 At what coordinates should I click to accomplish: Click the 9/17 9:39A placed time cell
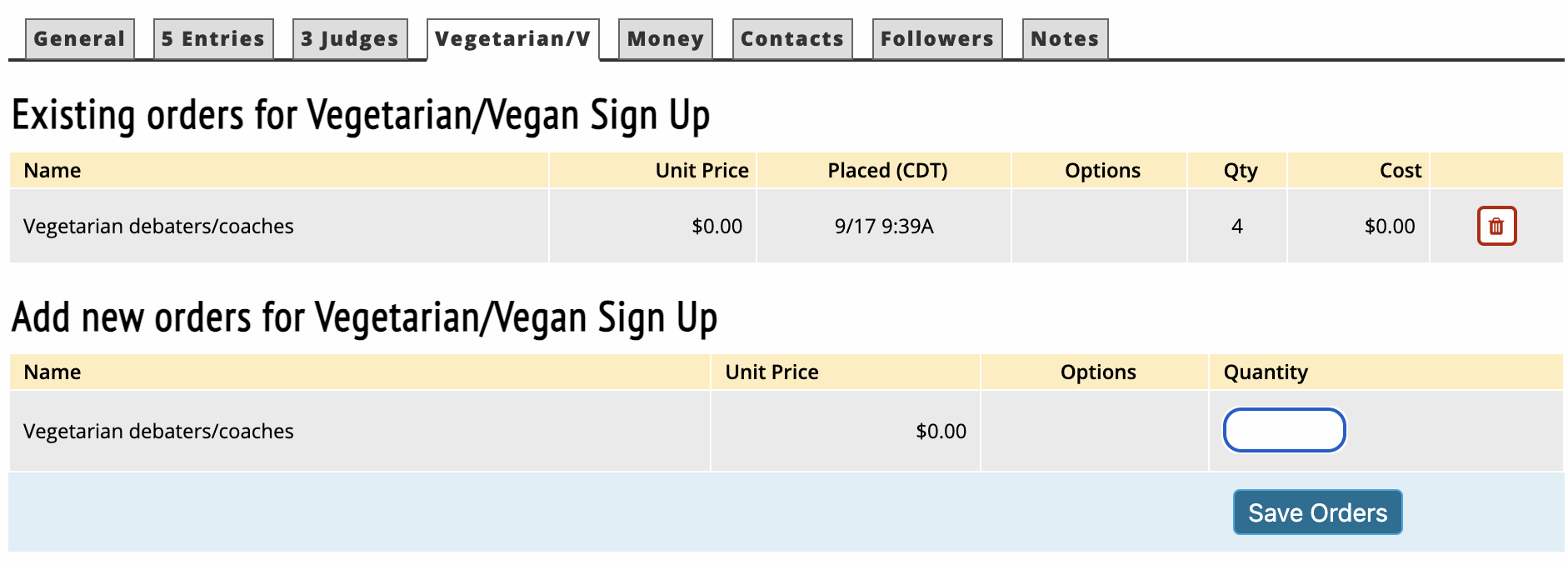[x=884, y=227]
